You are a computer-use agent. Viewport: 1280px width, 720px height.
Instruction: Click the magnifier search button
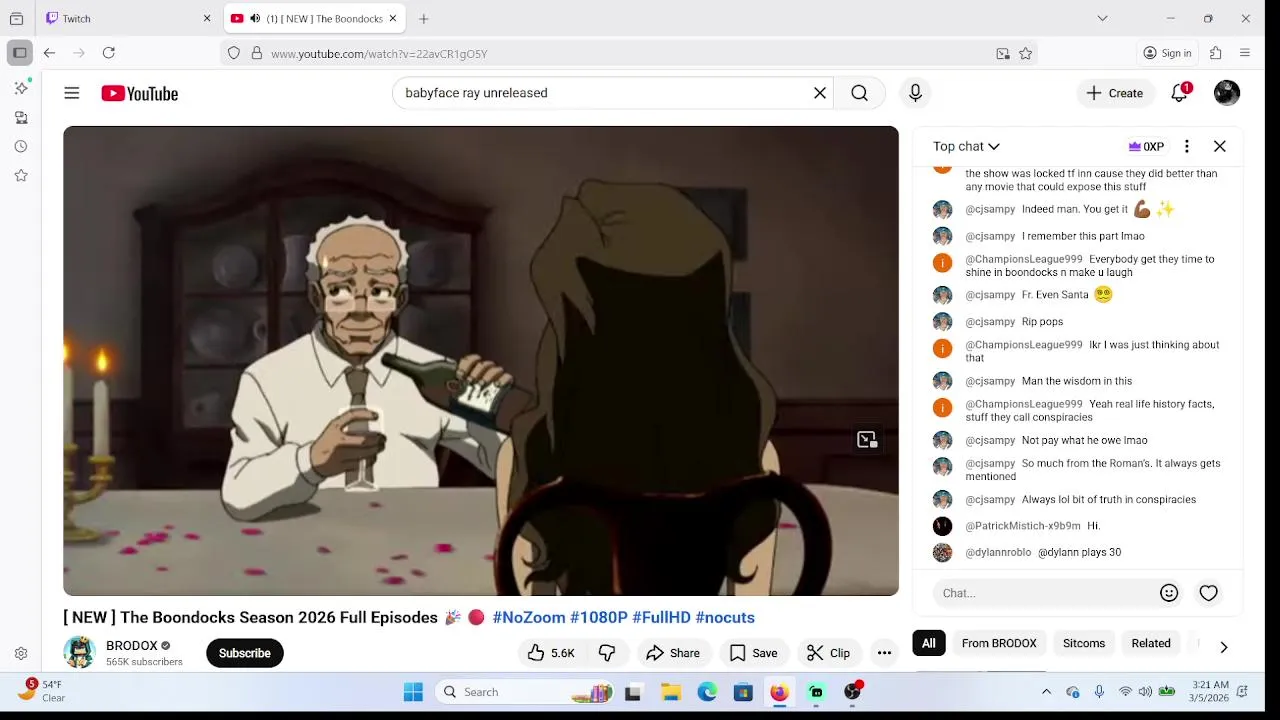pos(859,93)
